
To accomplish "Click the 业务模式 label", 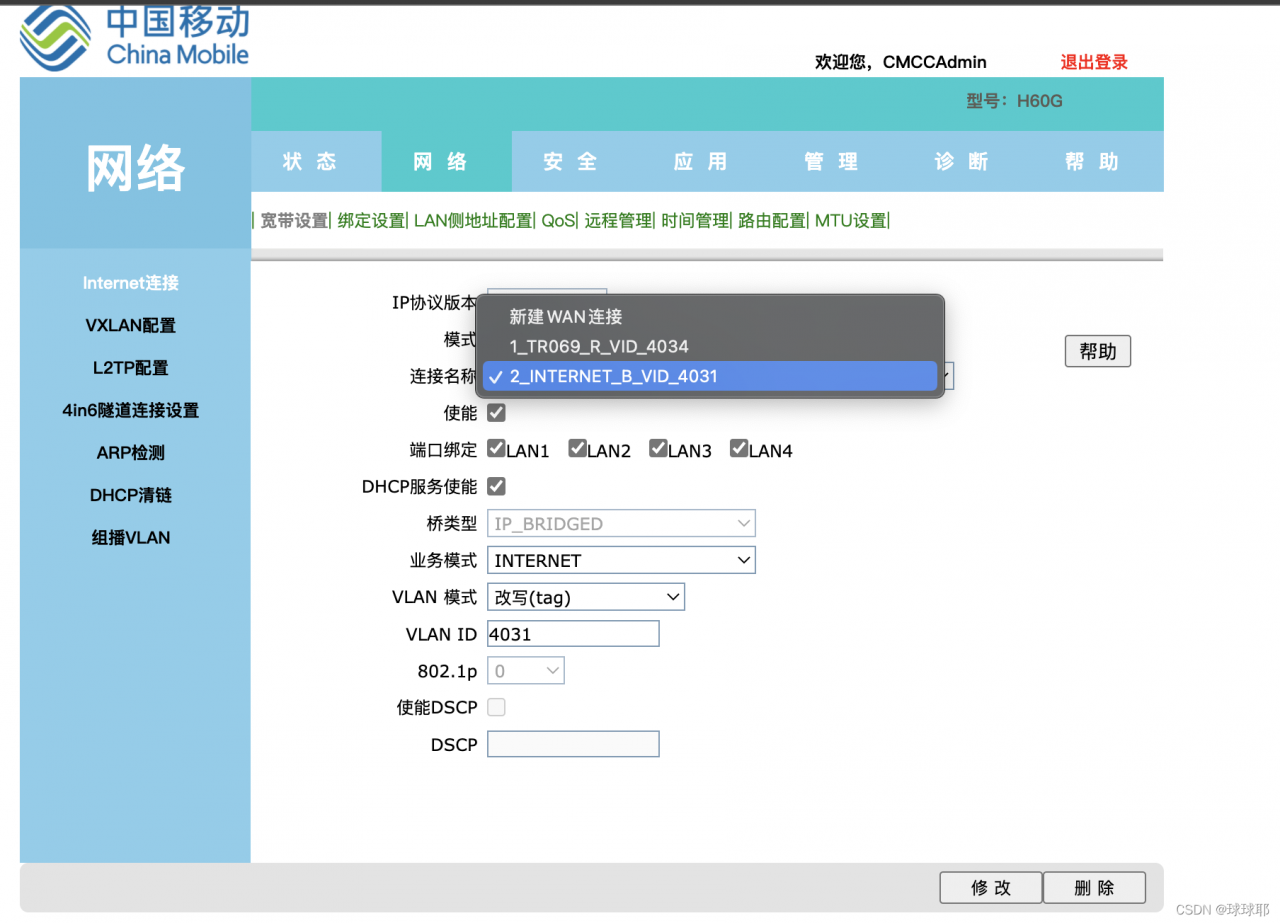I will (x=443, y=560).
